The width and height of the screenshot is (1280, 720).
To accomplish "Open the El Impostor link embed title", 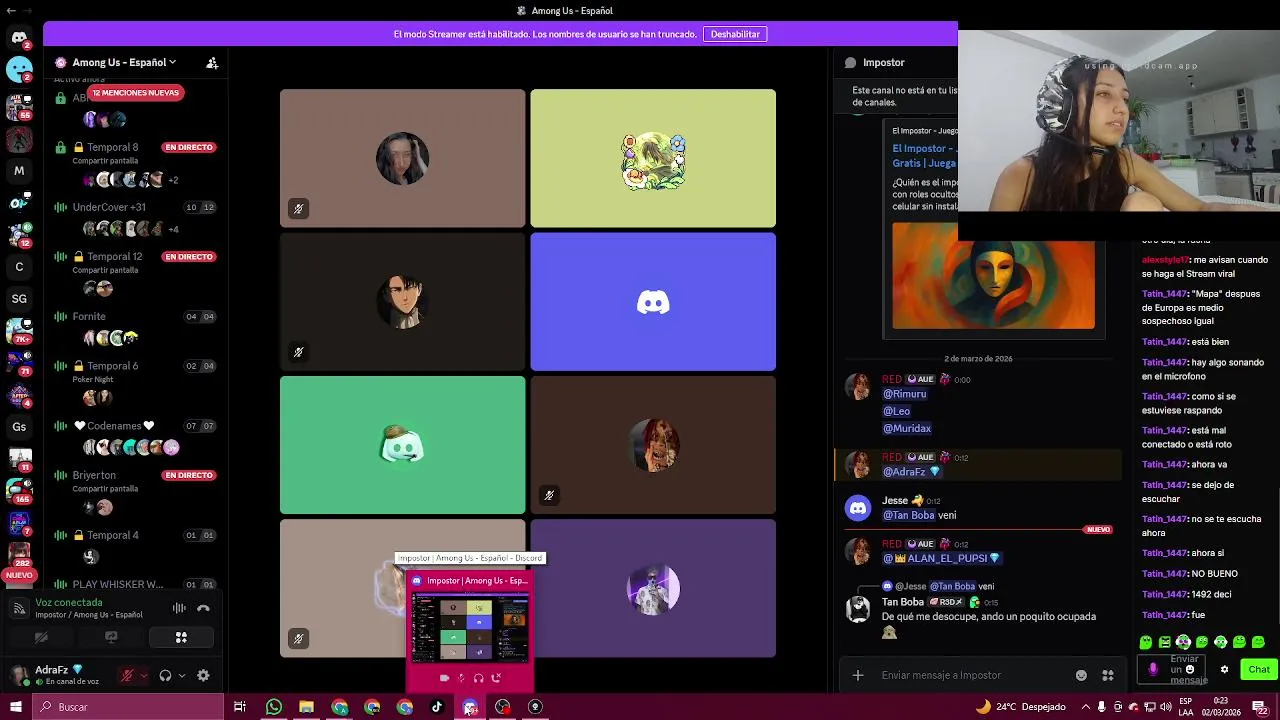I will 924,155.
